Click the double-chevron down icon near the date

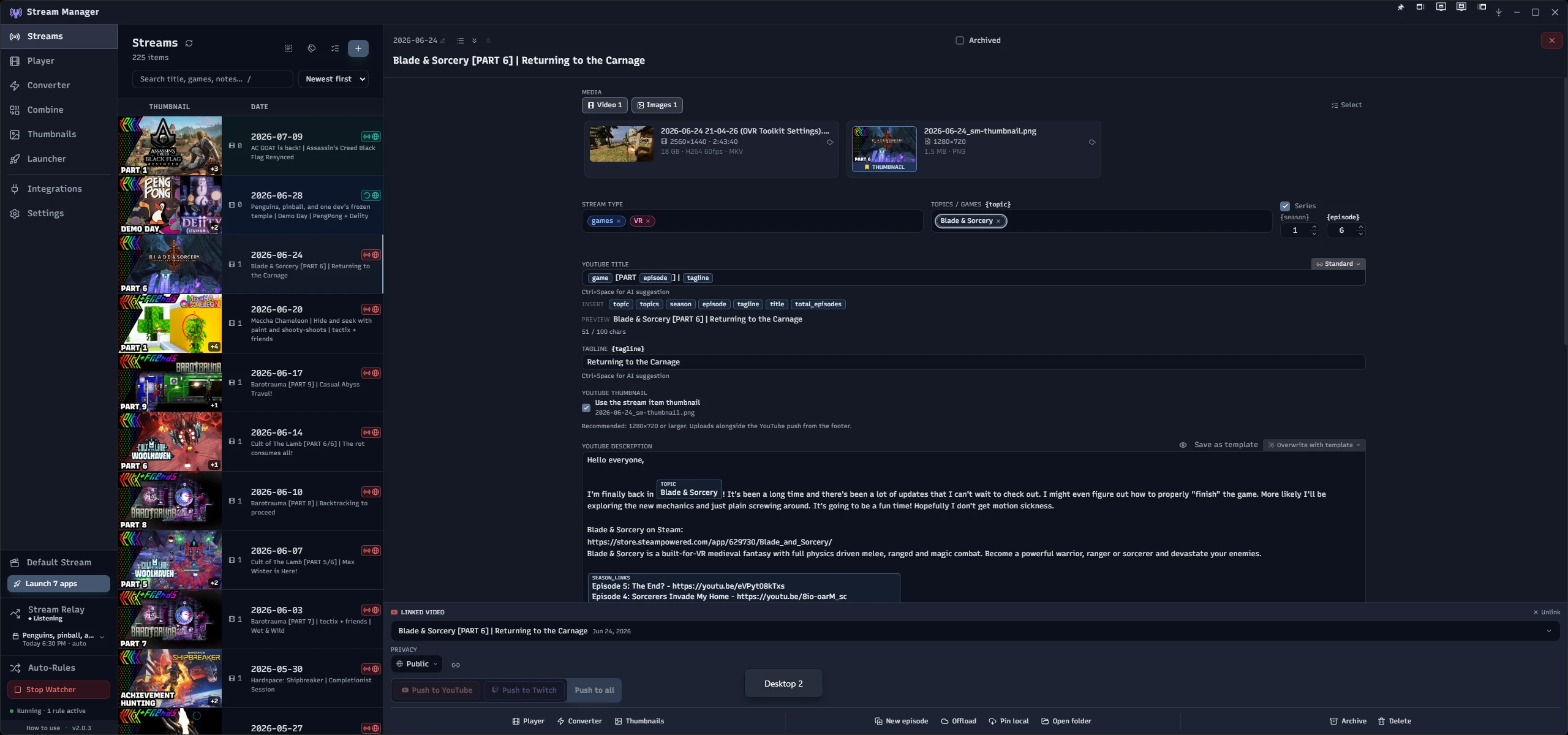pos(474,41)
